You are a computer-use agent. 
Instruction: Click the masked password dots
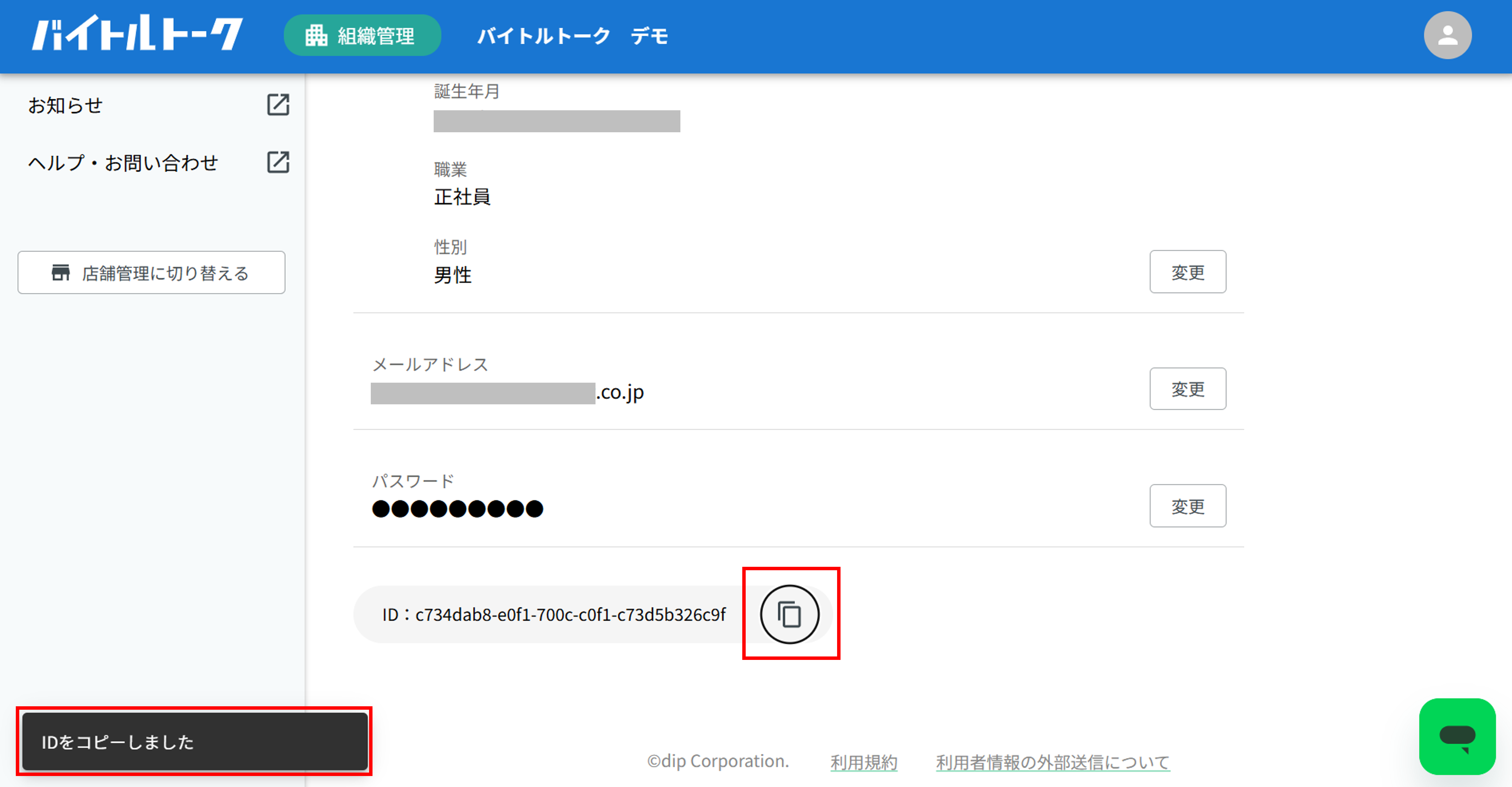pyautogui.click(x=457, y=508)
